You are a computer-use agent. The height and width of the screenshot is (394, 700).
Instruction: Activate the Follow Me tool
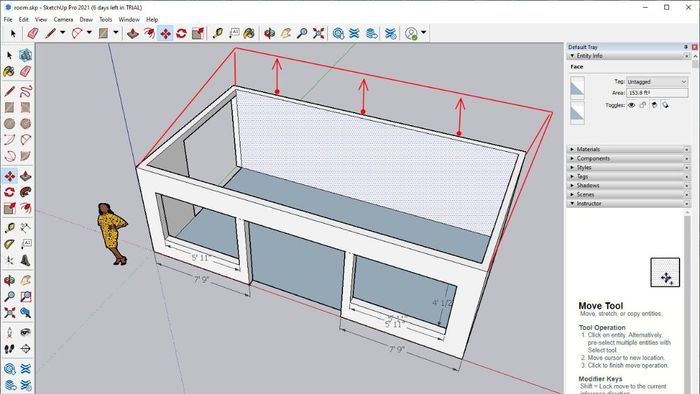point(25,192)
